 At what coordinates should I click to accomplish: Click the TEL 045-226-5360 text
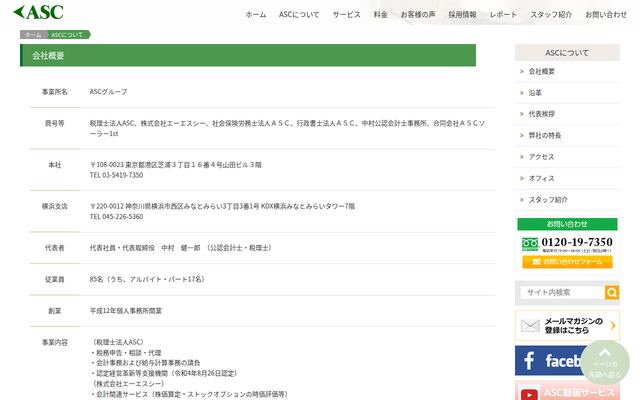(116, 217)
